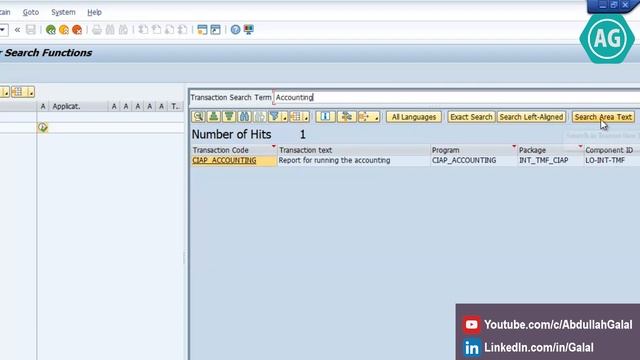Click the Find Next icon in the standard toolbar

point(123,29)
